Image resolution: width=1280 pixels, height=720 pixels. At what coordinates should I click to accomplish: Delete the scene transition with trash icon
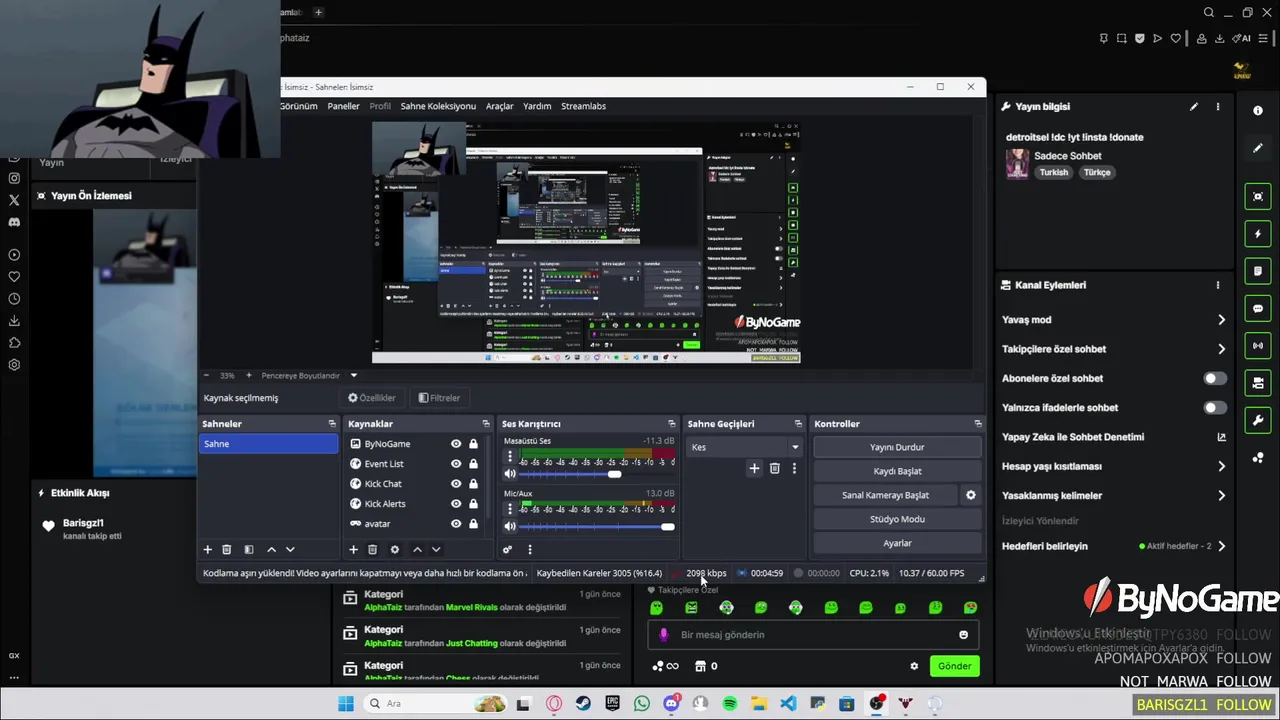pyautogui.click(x=774, y=468)
